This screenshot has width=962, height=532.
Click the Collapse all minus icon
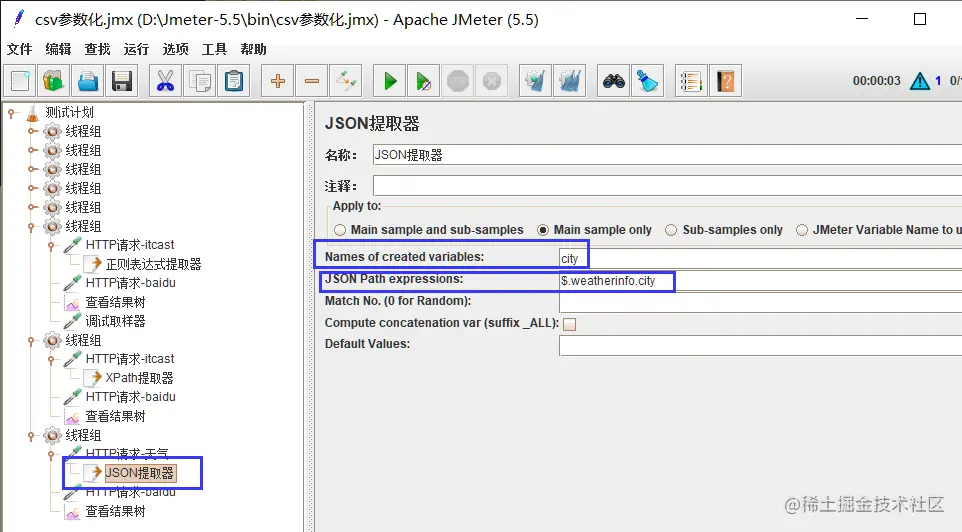point(312,81)
